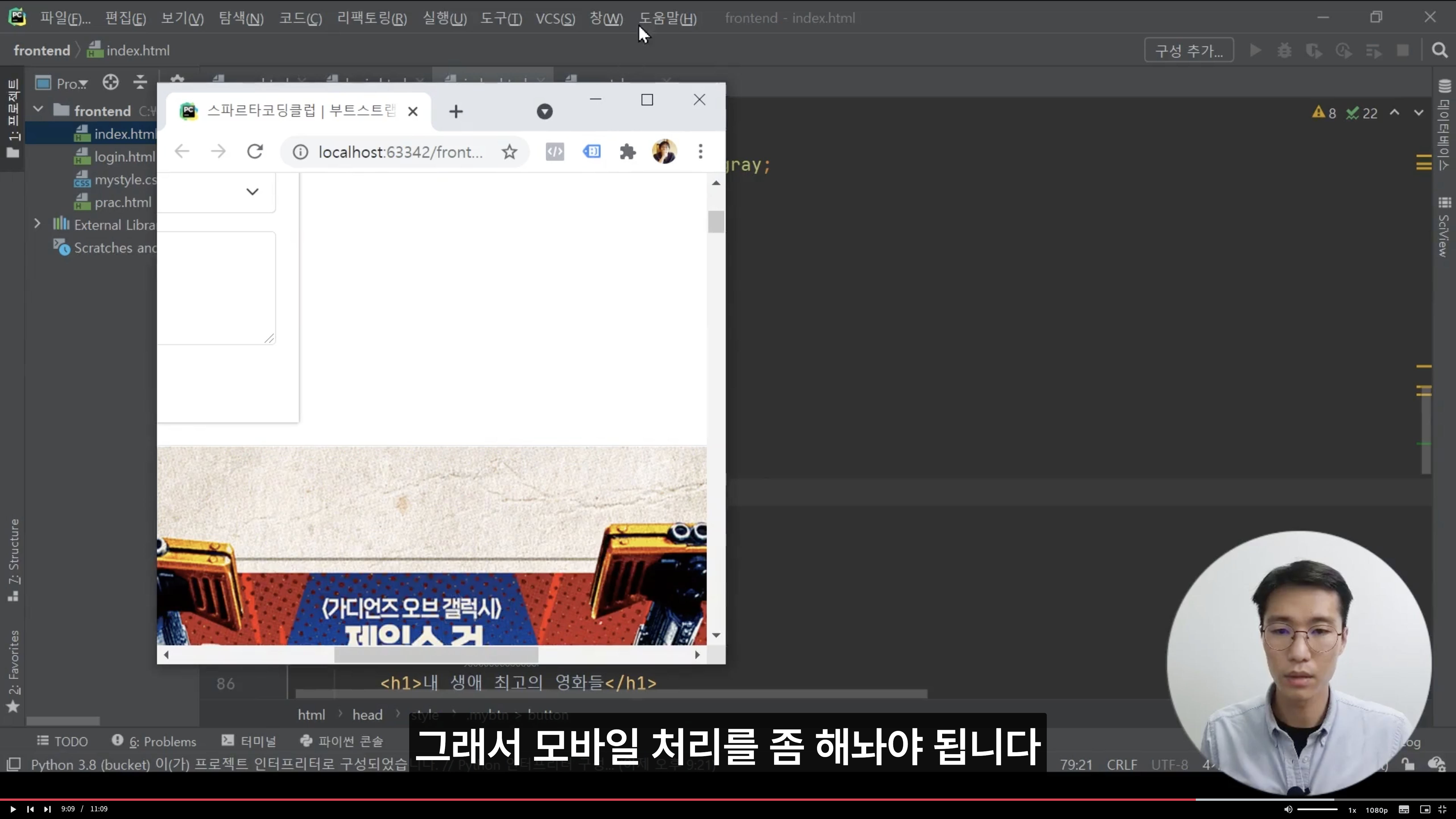Open the Favorites tool window

pyautogui.click(x=14, y=671)
